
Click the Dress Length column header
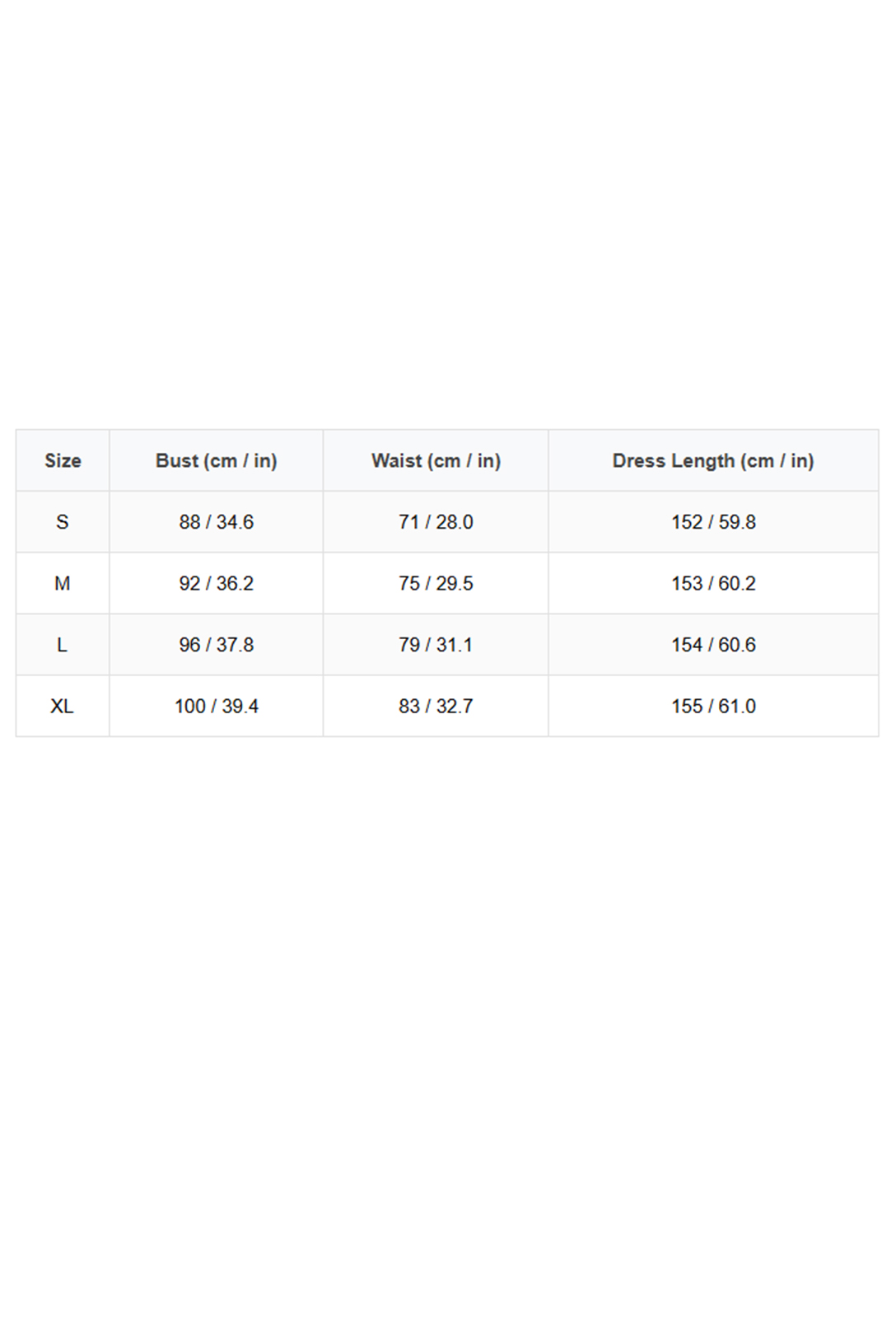tap(713, 460)
